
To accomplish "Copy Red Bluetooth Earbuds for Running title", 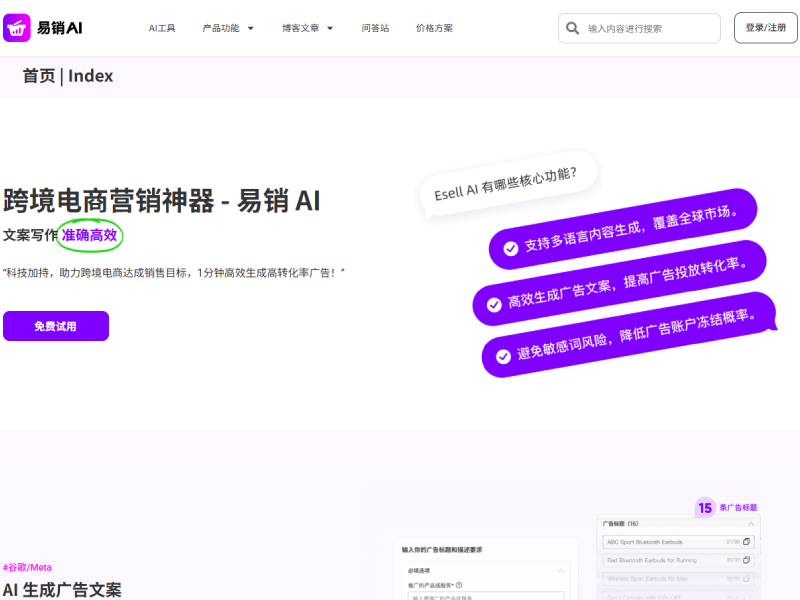I will (746, 560).
